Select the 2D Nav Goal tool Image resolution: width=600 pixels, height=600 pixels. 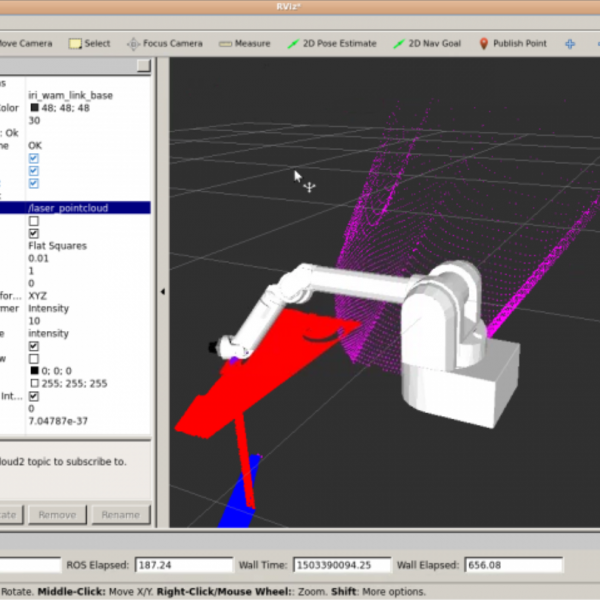[x=427, y=43]
